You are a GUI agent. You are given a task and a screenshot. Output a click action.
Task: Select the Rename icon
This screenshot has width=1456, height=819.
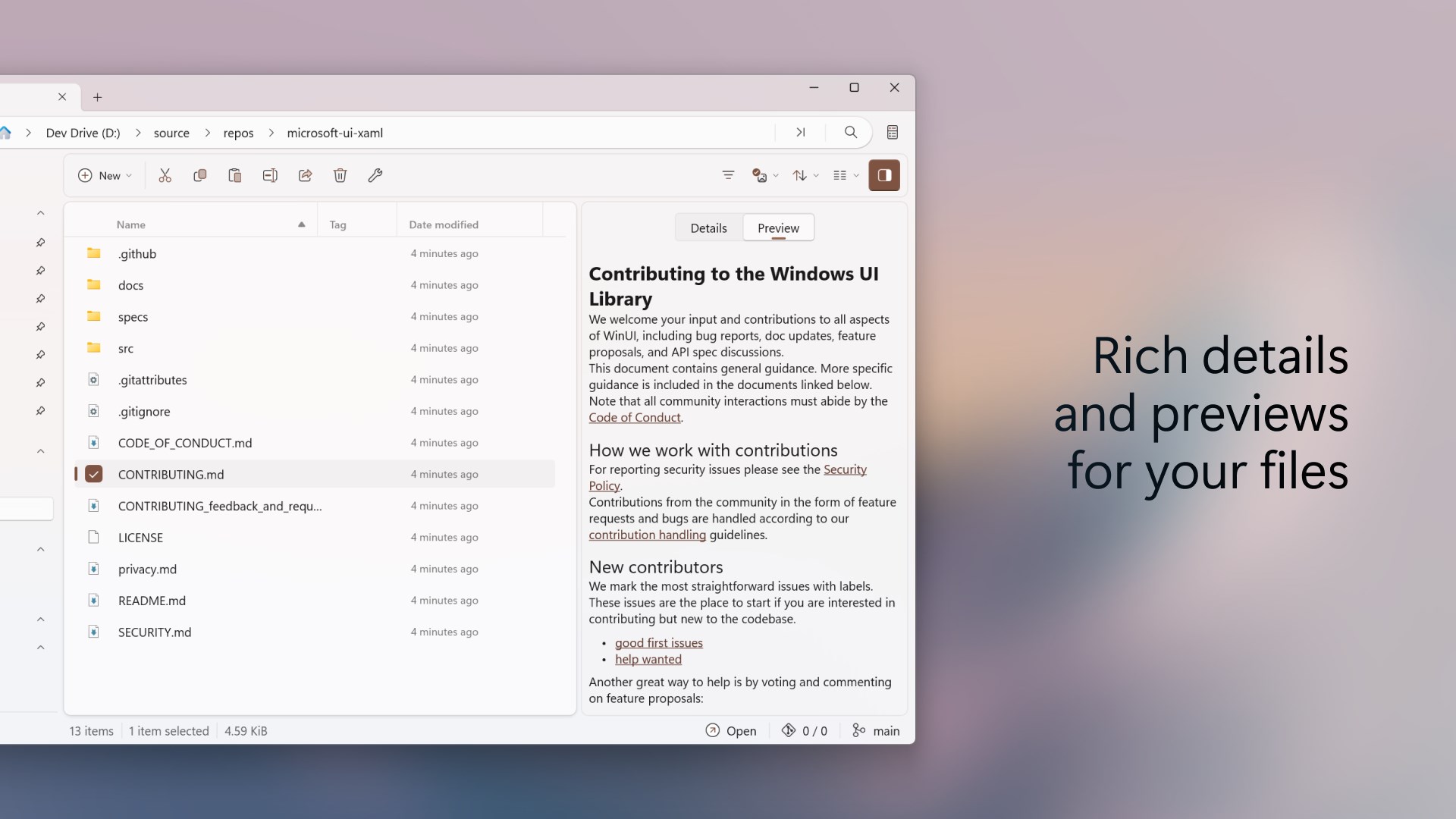tap(269, 175)
